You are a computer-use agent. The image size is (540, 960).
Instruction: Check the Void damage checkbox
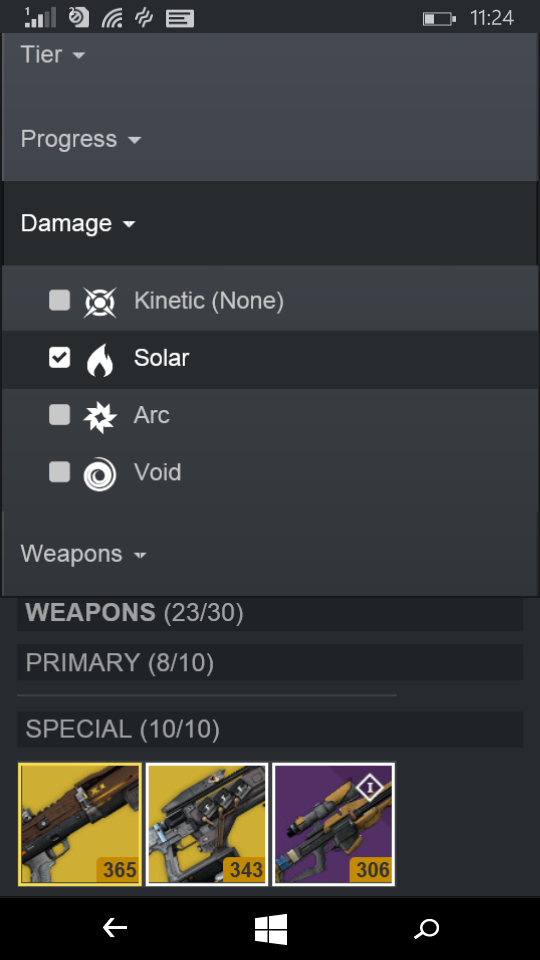tap(59, 472)
